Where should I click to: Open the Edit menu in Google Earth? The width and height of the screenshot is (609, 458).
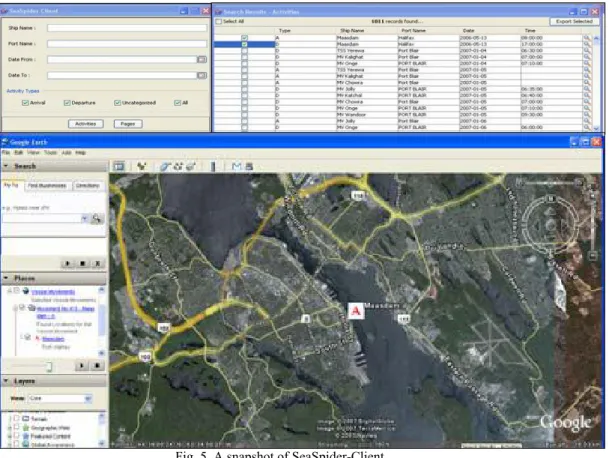[18, 153]
